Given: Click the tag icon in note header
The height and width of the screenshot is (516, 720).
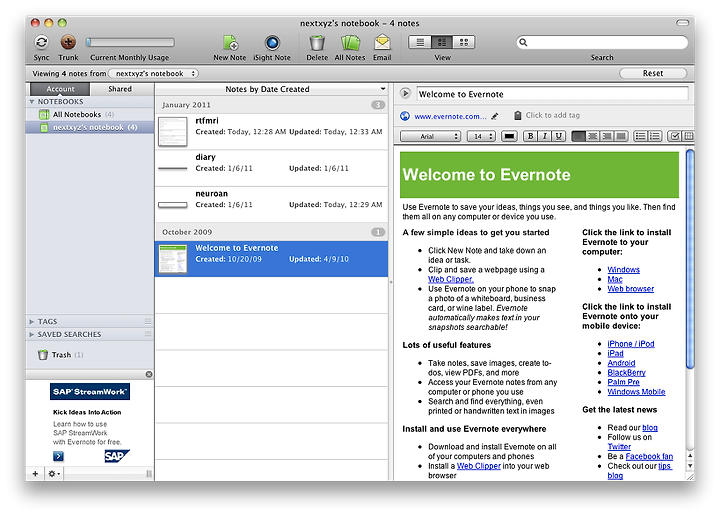Looking at the screenshot, I should [x=518, y=115].
